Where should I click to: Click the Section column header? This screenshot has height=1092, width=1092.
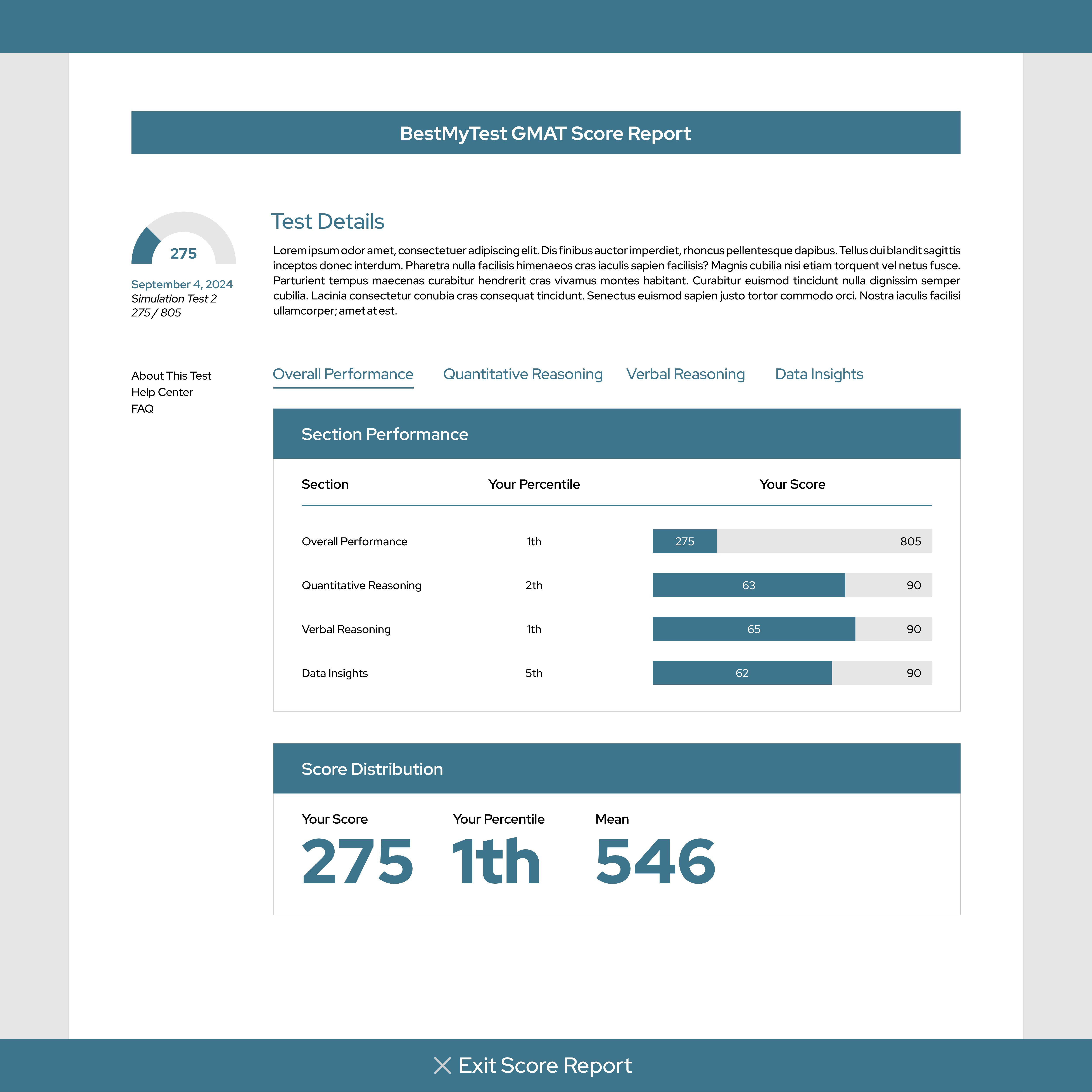coord(325,484)
